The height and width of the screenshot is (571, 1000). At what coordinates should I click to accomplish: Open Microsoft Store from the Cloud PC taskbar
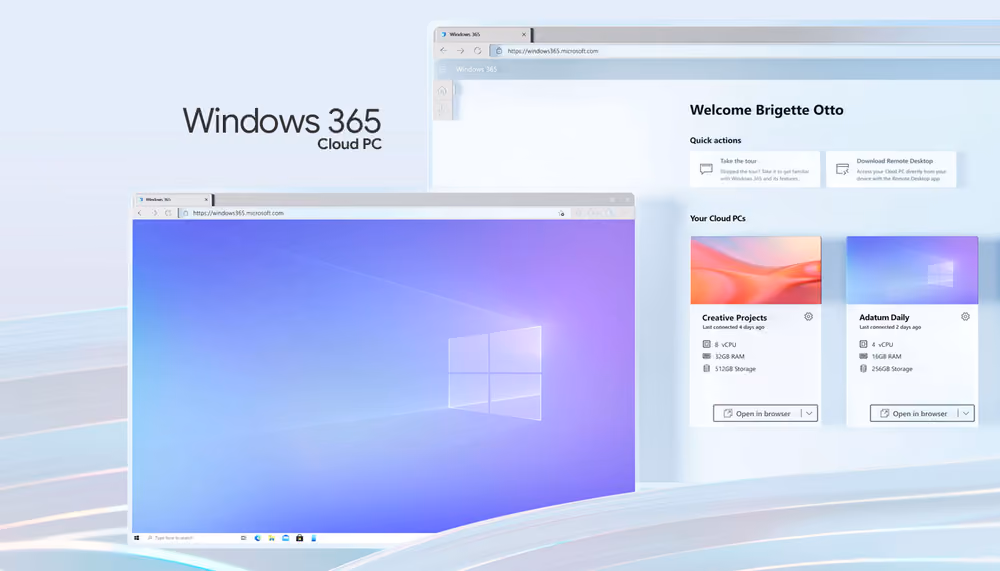point(300,538)
